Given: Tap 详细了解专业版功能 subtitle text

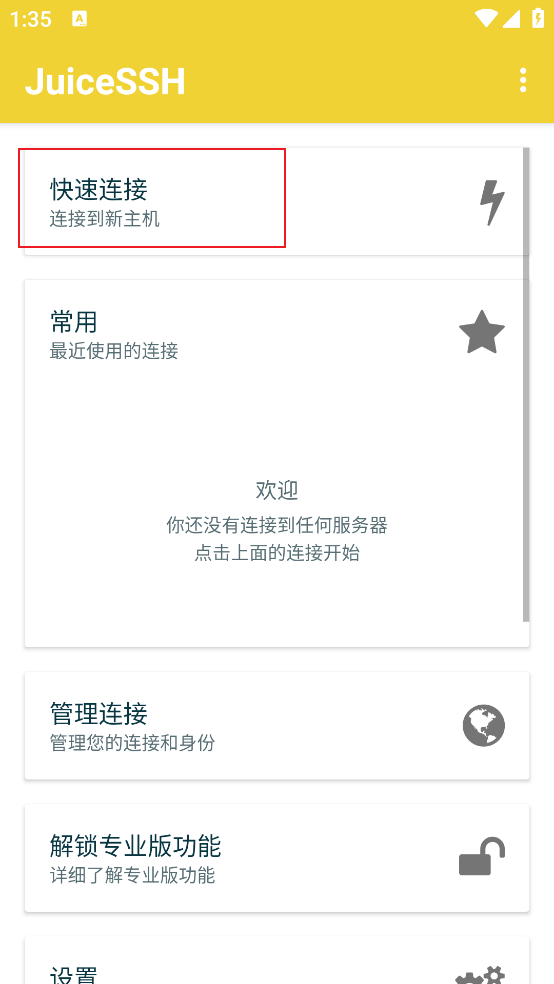Looking at the screenshot, I should 132,875.
